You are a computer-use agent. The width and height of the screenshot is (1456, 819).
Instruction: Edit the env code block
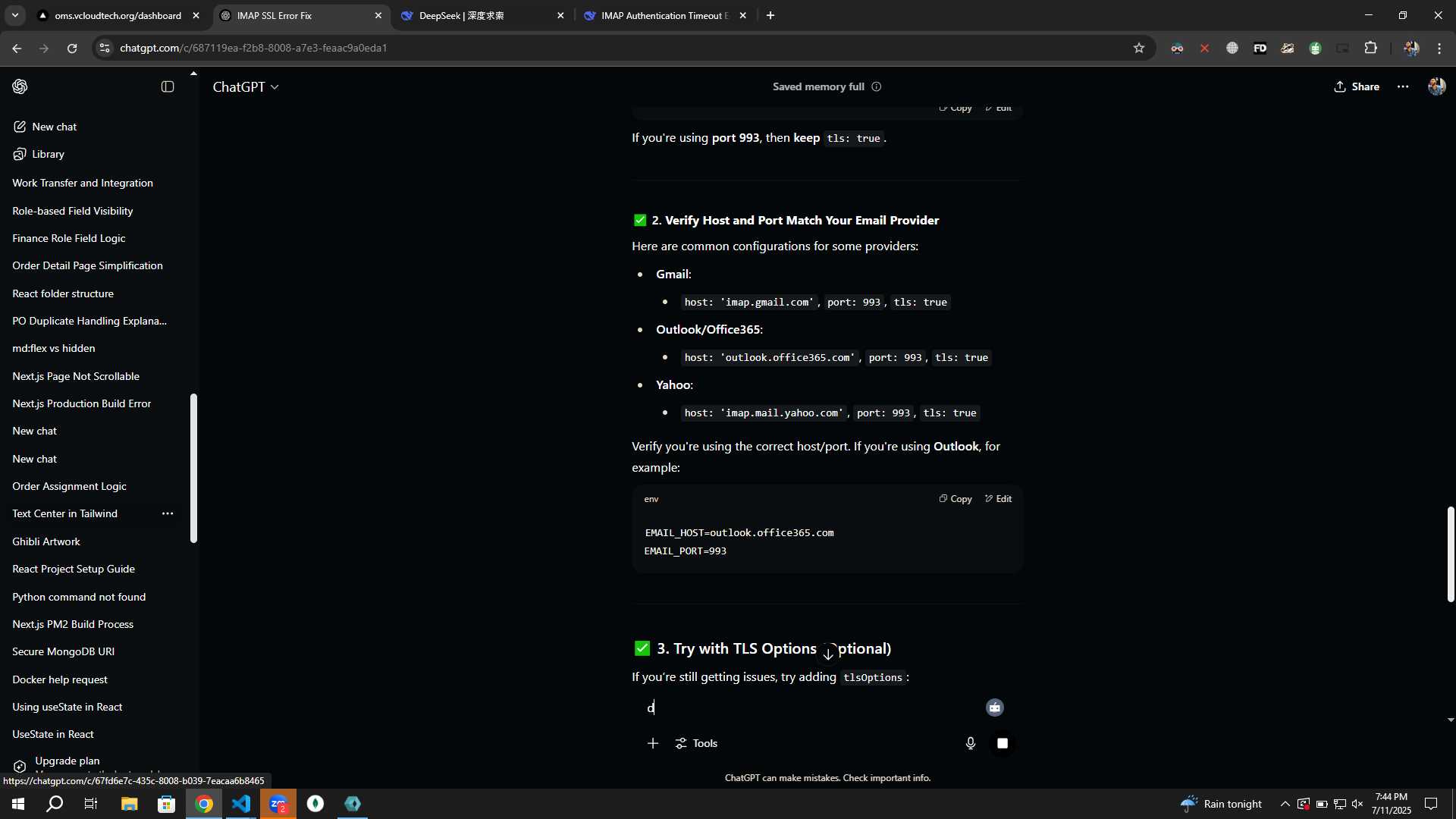(x=998, y=499)
